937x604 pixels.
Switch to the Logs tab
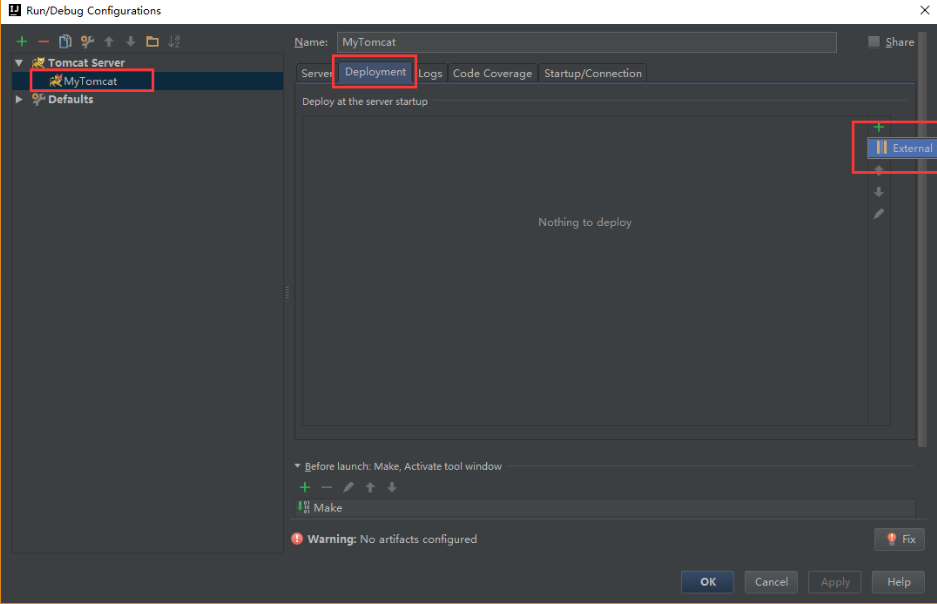(430, 73)
